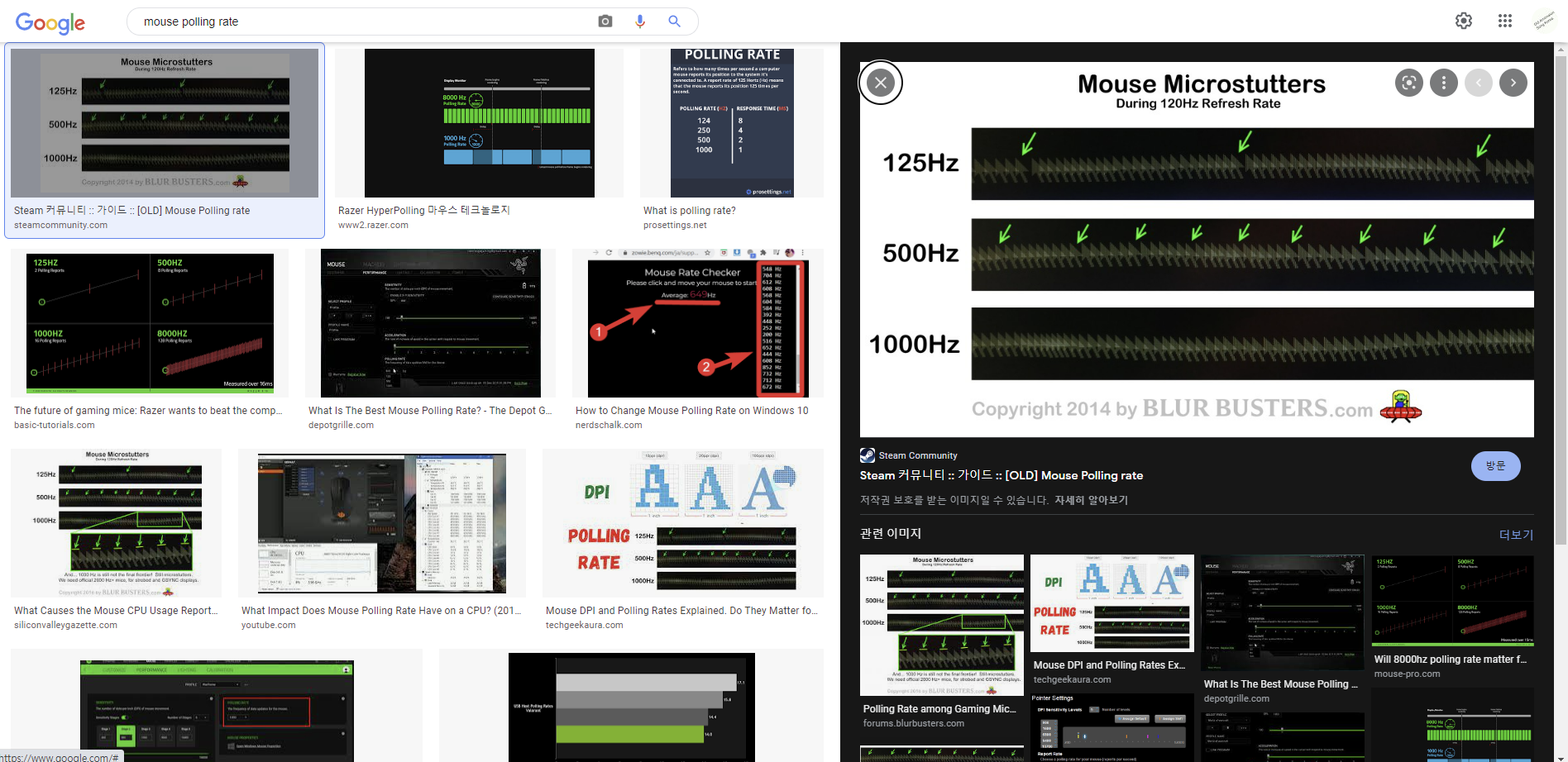Click 'What is polling rate?' caption
The height and width of the screenshot is (762, 1568).
690,211
